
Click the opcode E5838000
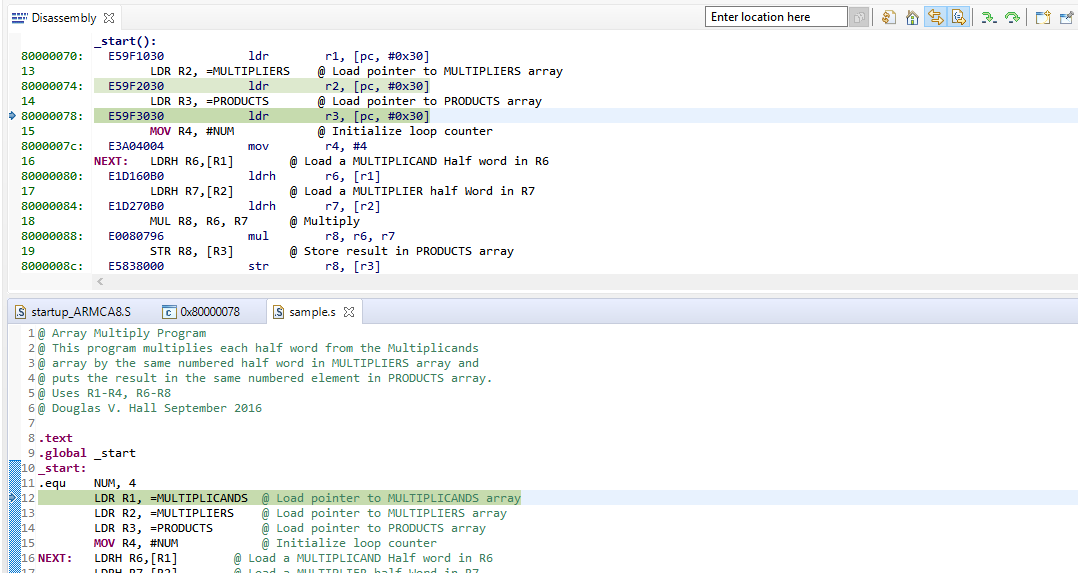[136, 266]
